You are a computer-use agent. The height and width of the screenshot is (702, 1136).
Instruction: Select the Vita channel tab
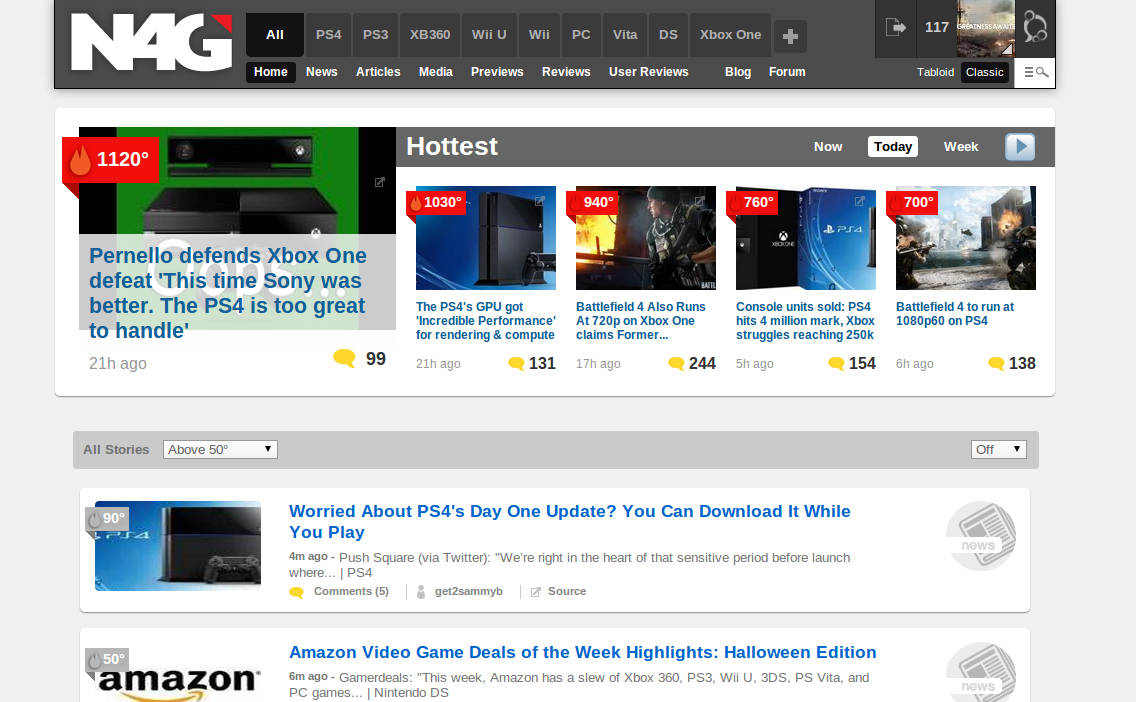tap(625, 35)
